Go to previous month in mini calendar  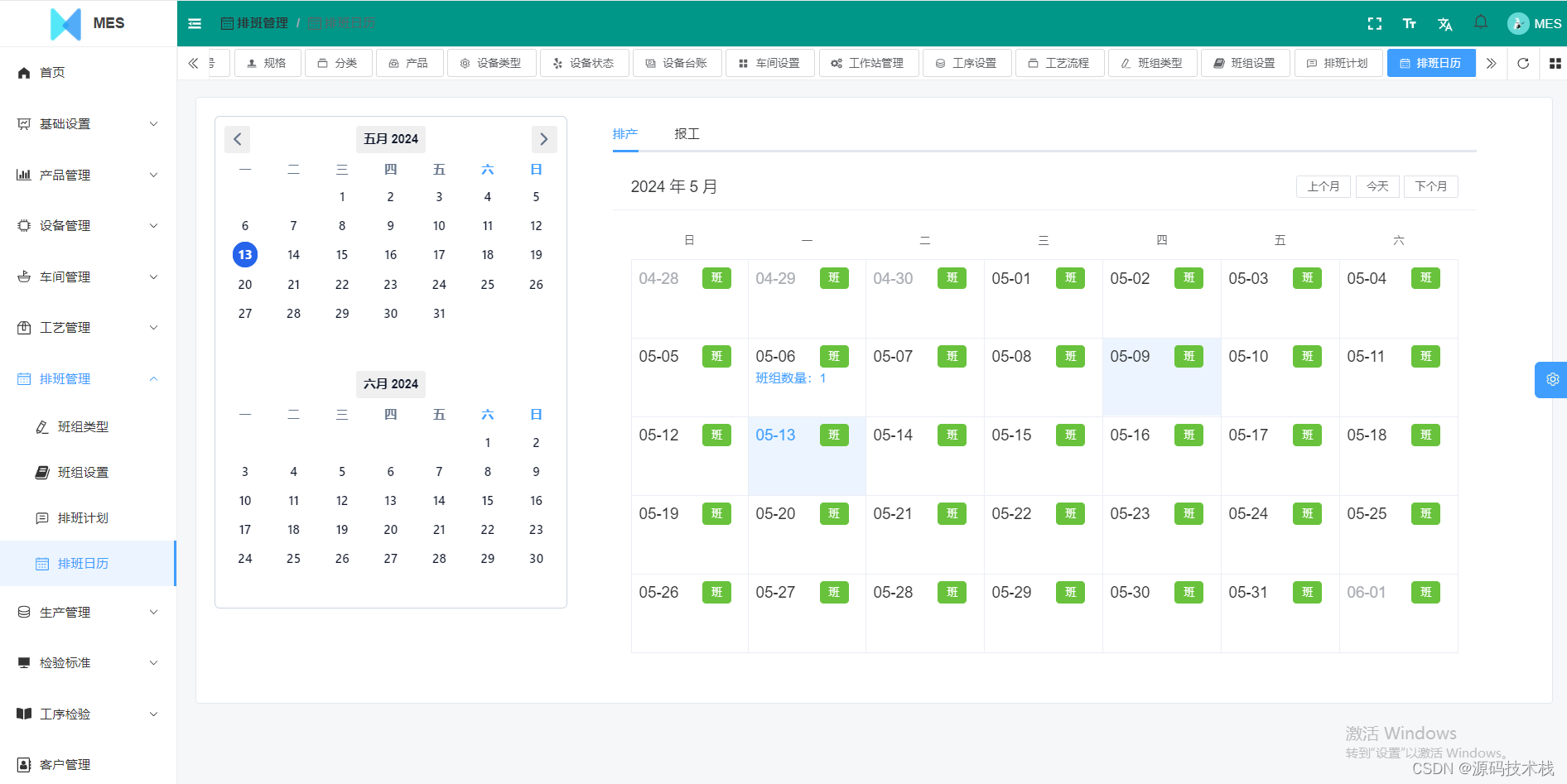point(237,139)
